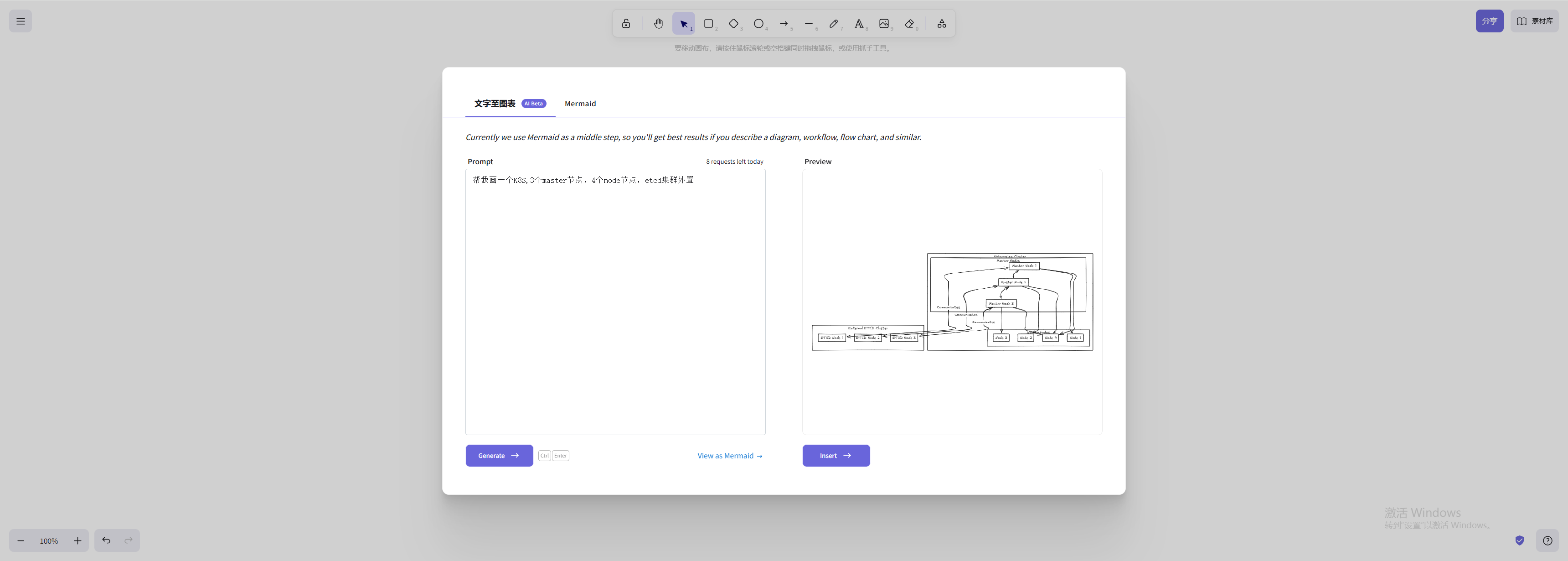Viewport: 1568px width, 561px height.
Task: Select the Text tool
Action: (859, 24)
